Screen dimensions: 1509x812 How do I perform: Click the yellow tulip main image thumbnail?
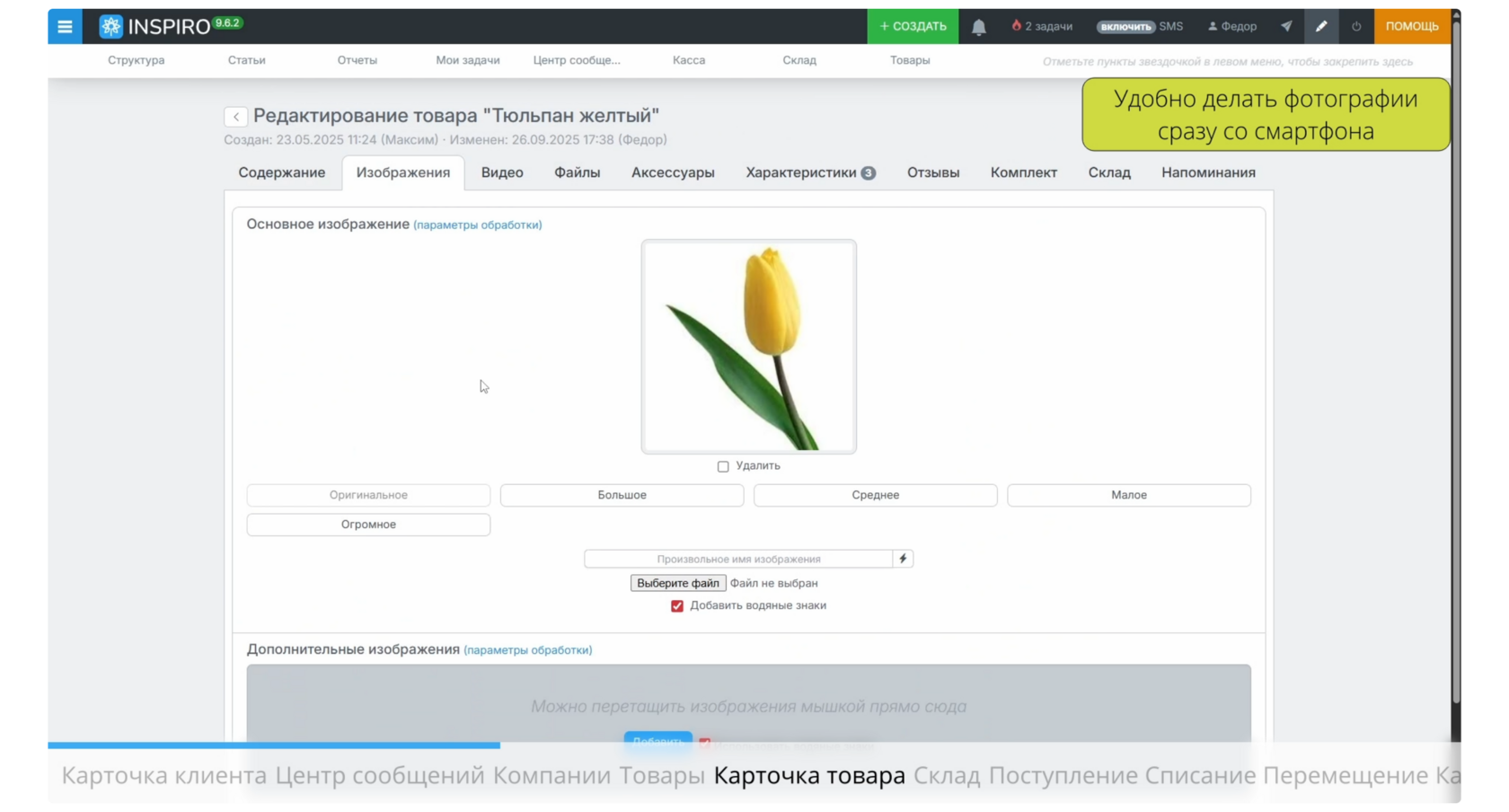click(749, 347)
